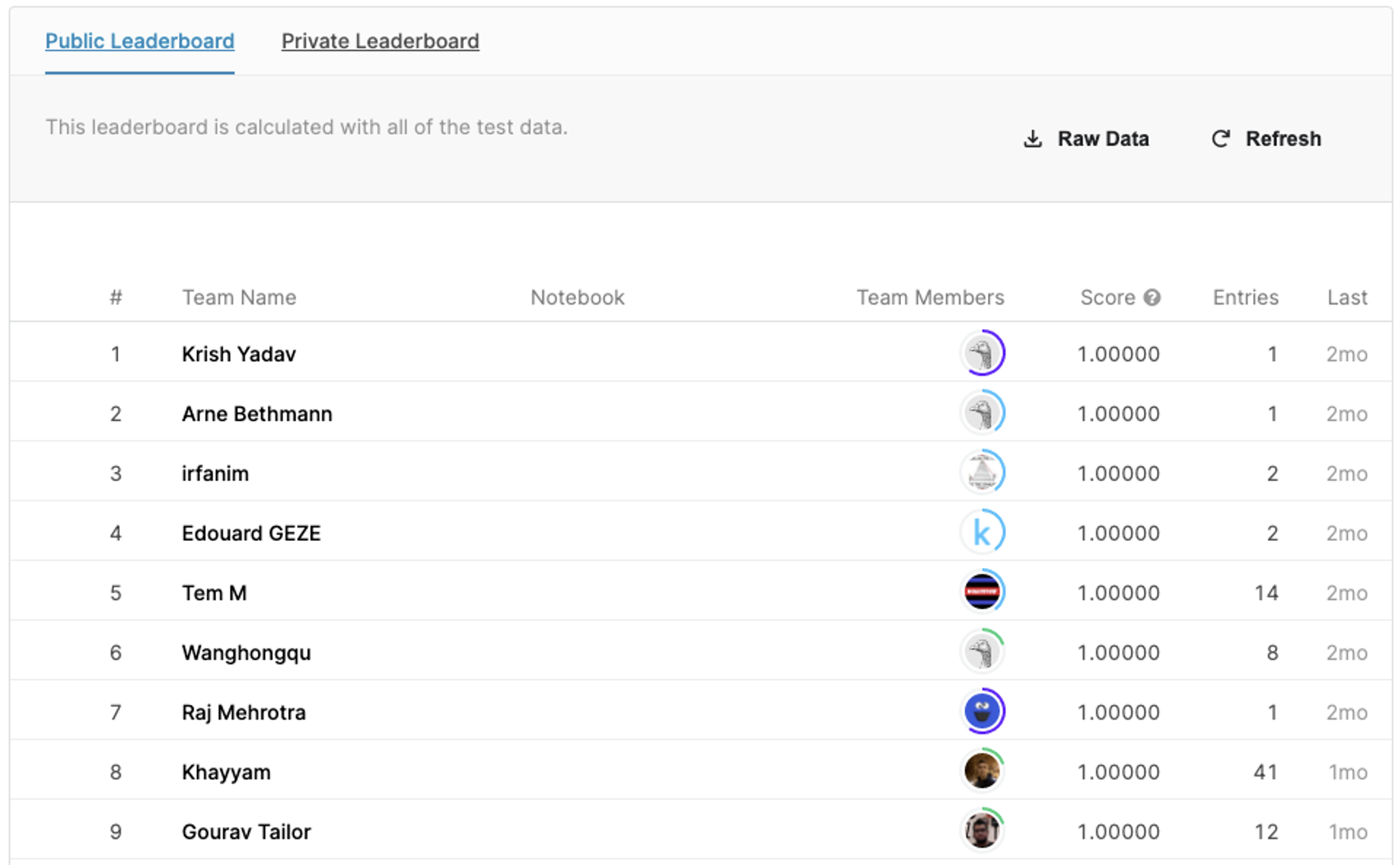Click the Team Members column header
1400x865 pixels.
pyautogui.click(x=930, y=297)
